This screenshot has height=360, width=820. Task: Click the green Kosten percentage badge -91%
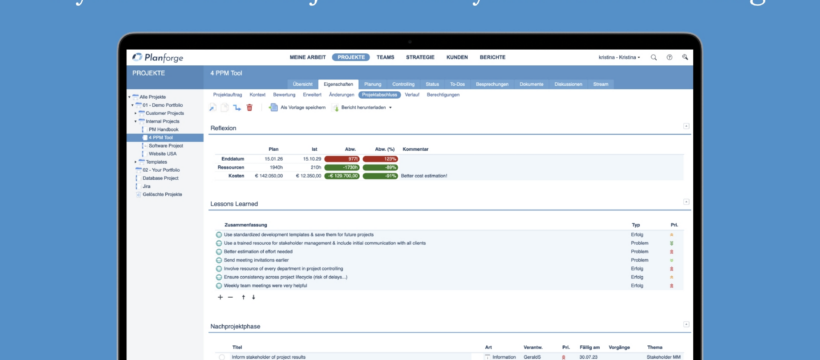pos(380,176)
